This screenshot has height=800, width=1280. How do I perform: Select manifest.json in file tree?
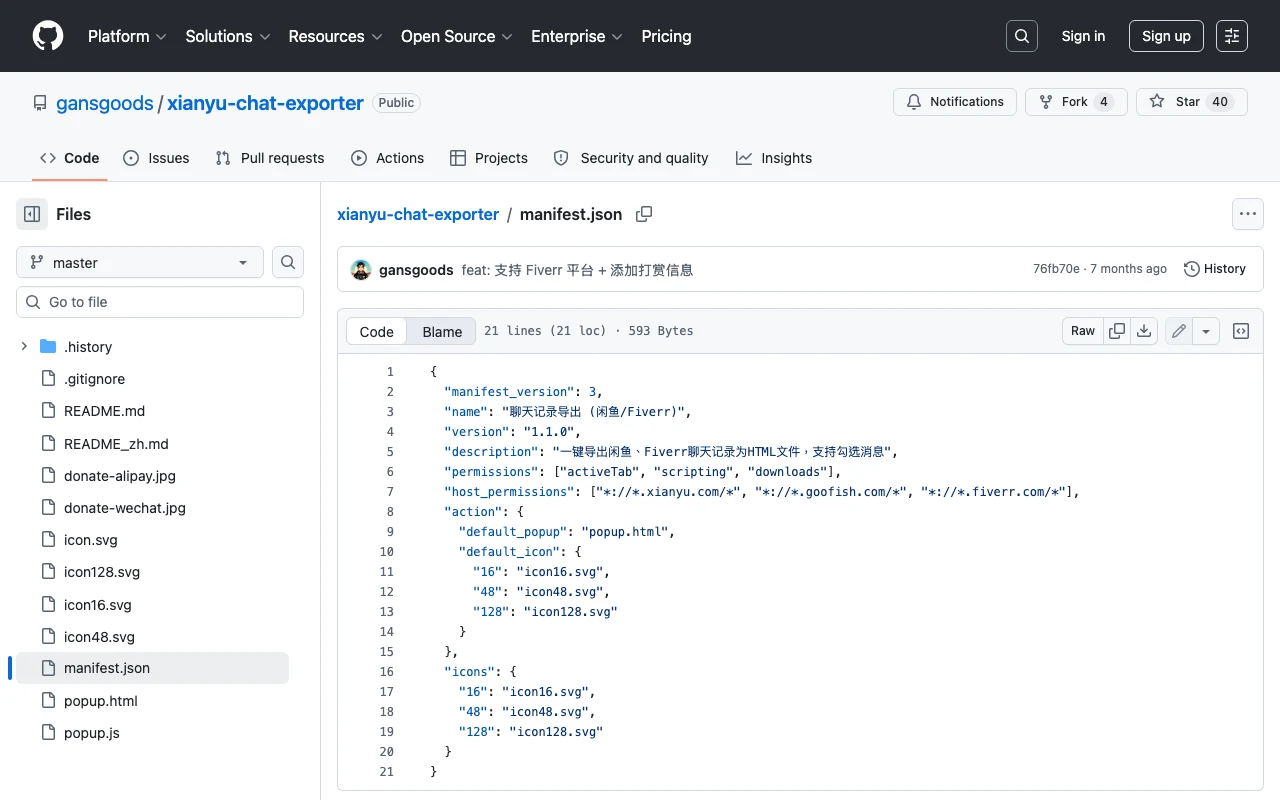152,668
